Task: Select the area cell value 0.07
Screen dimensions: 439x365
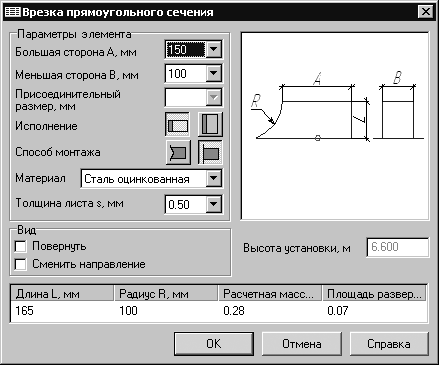Action: tap(338, 311)
